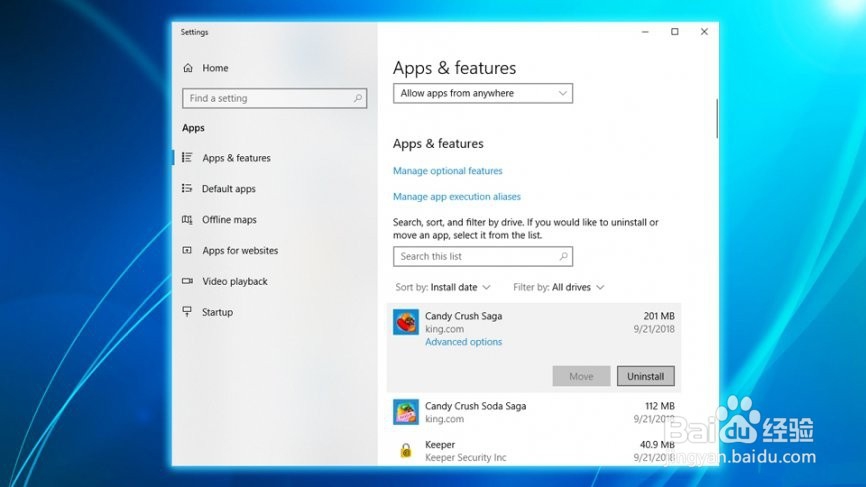This screenshot has height=487, width=866.
Task: Uninstall Candy Crush Saga
Action: pyautogui.click(x=645, y=376)
